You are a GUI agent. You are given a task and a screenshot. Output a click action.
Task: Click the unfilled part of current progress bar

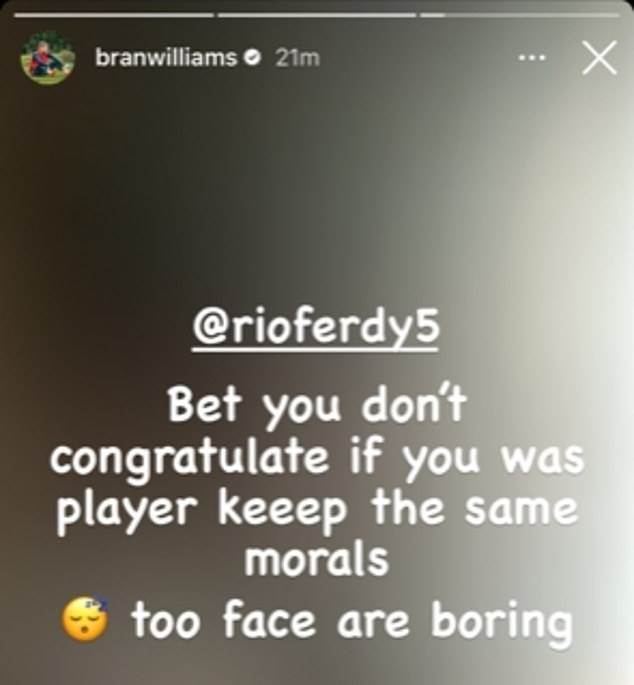pos(531,15)
